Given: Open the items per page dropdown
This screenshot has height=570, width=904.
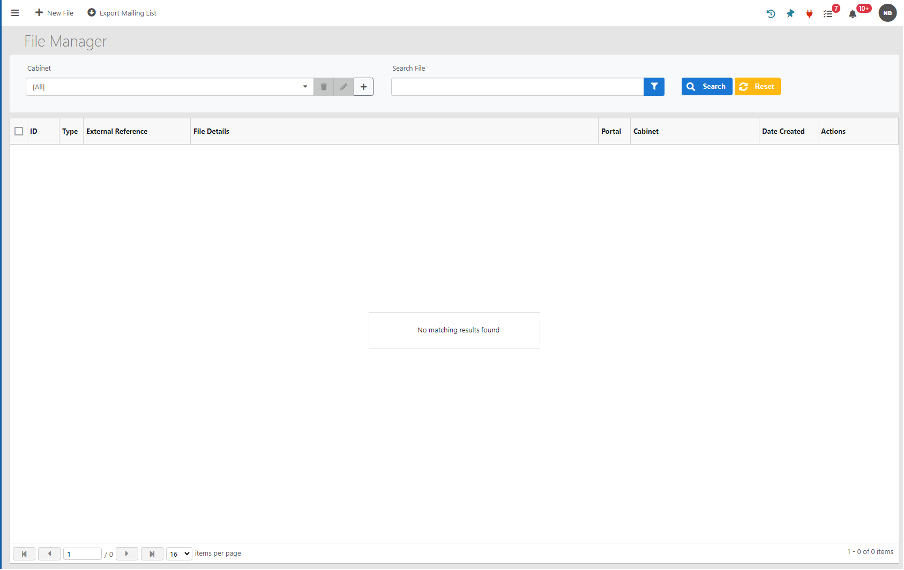Looking at the screenshot, I should pyautogui.click(x=179, y=554).
